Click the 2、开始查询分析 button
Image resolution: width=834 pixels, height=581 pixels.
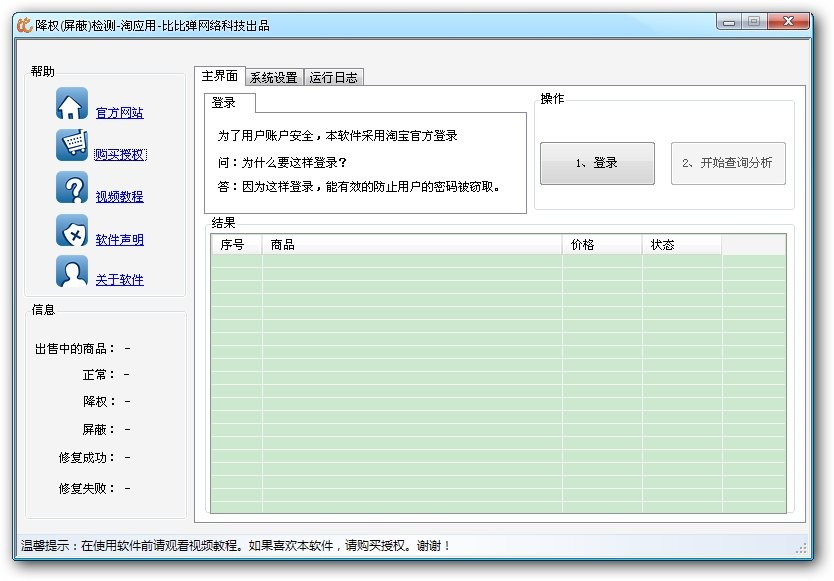point(728,163)
